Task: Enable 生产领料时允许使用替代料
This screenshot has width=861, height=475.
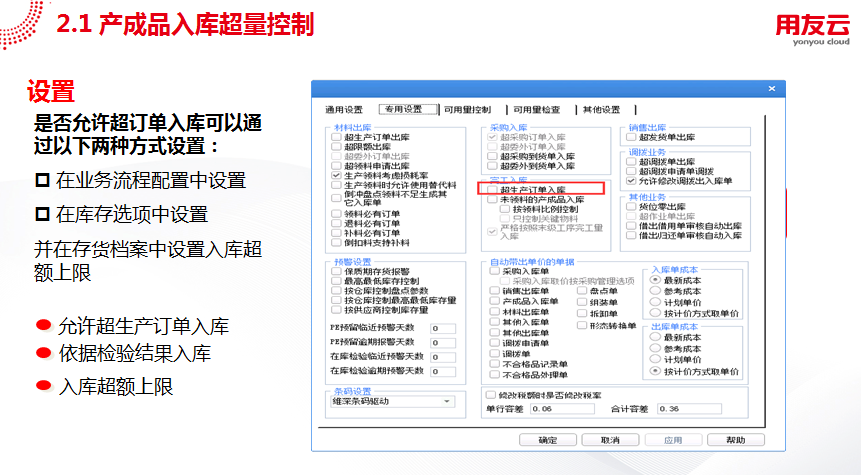Action: coord(337,185)
